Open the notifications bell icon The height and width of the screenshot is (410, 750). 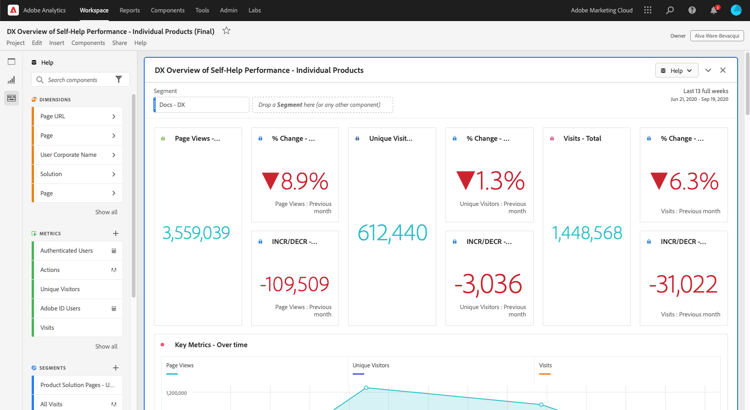click(x=714, y=10)
